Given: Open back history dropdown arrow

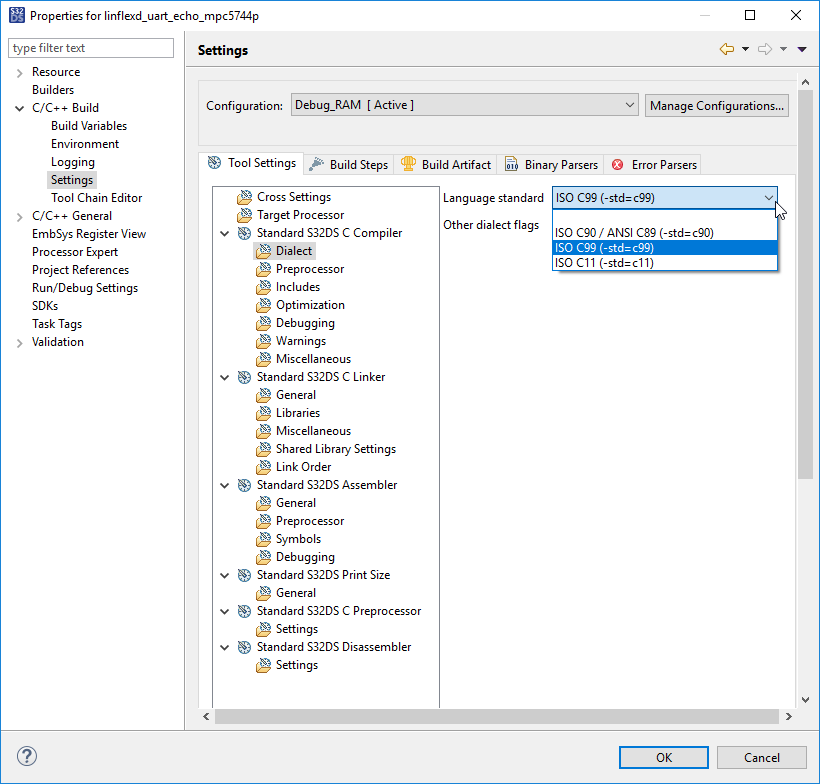Looking at the screenshot, I should pyautogui.click(x=745, y=49).
